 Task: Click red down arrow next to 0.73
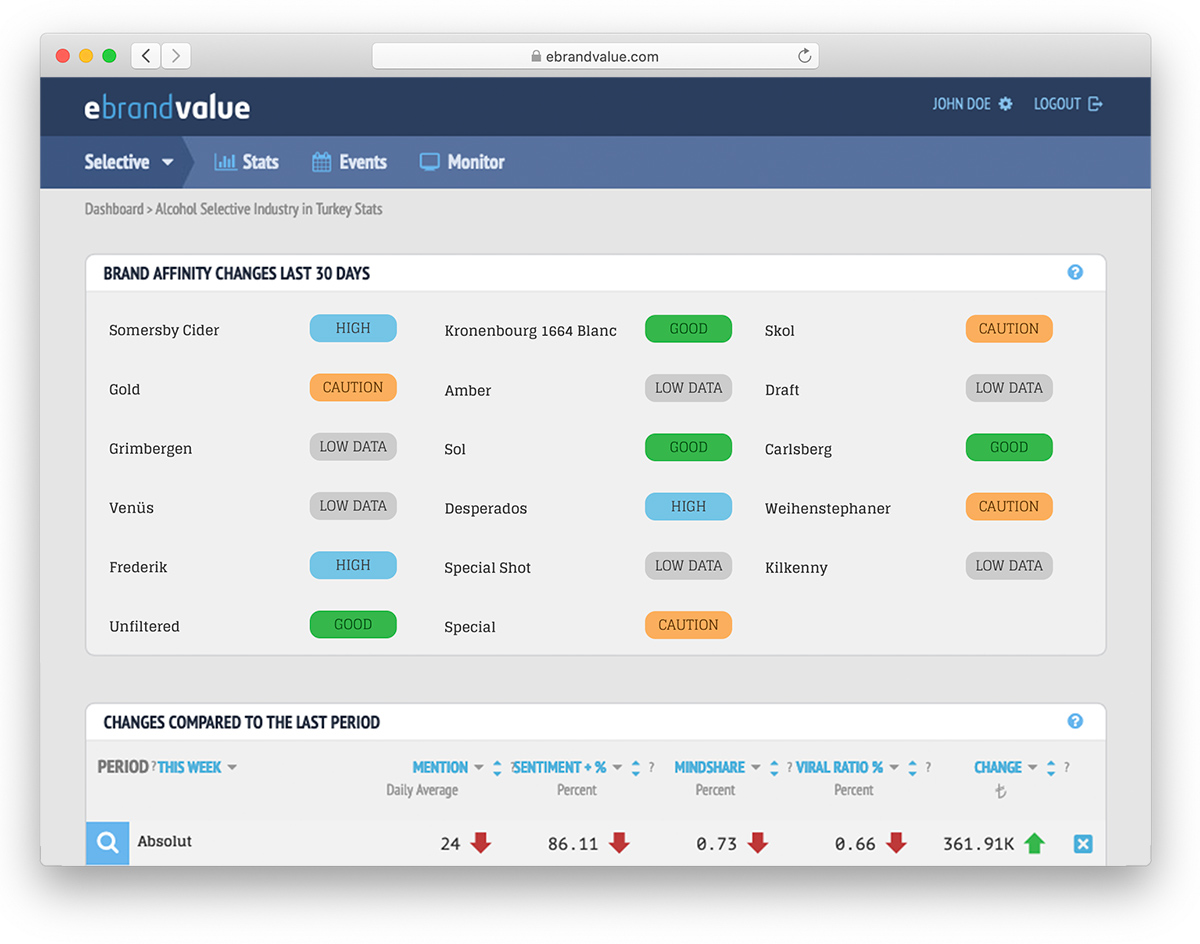tap(758, 843)
